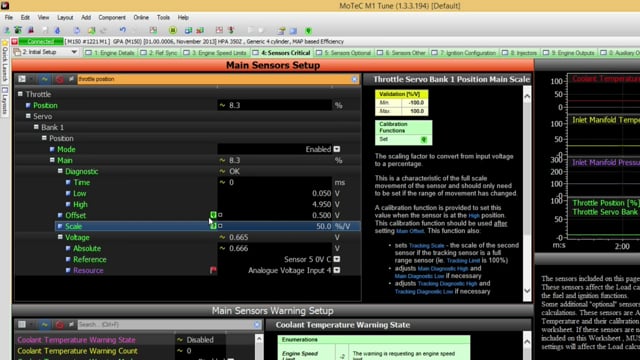This screenshot has width=640, height=360.
Task: Follow the Main Offset help link
Action: (410, 231)
